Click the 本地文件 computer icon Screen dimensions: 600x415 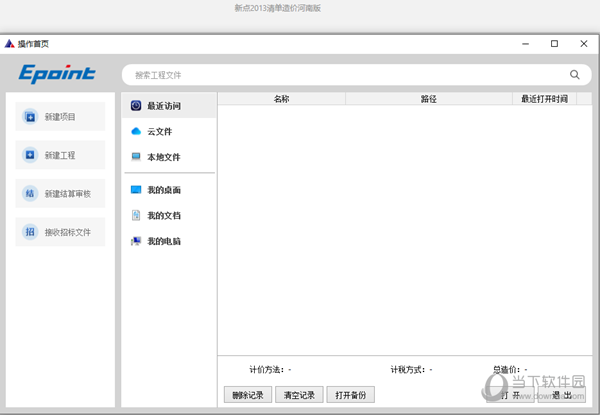(136, 157)
